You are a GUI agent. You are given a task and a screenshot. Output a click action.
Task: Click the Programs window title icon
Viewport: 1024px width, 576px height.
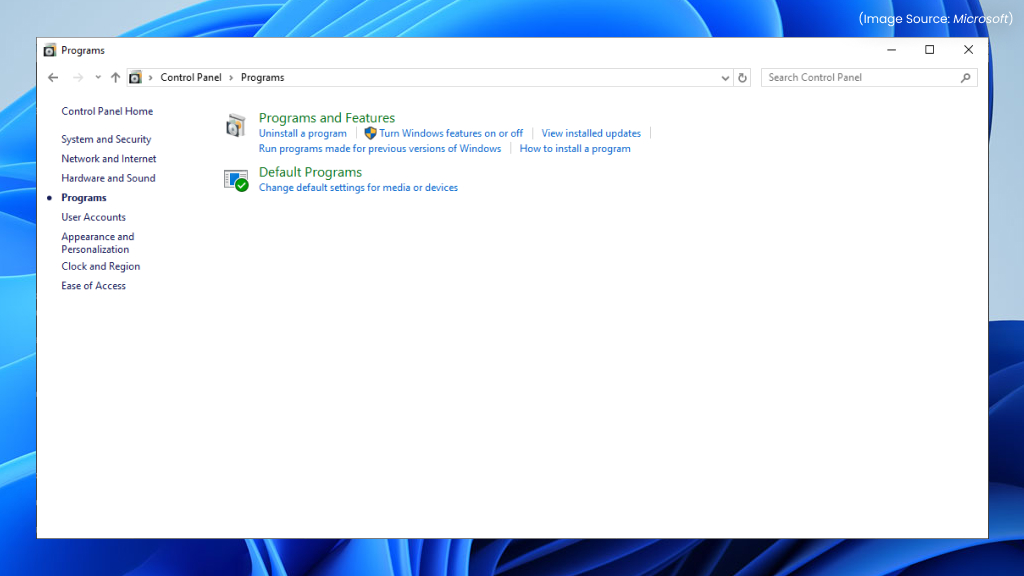click(50, 50)
